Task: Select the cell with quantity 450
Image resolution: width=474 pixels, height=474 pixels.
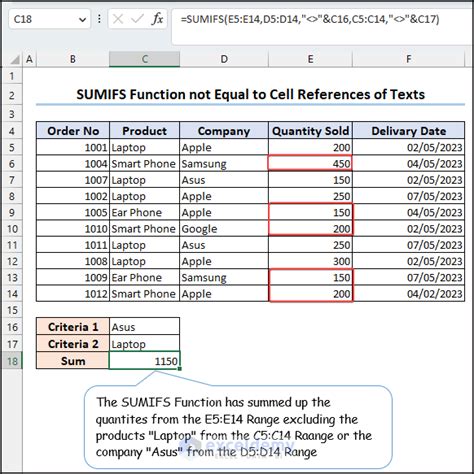Action: [310, 163]
